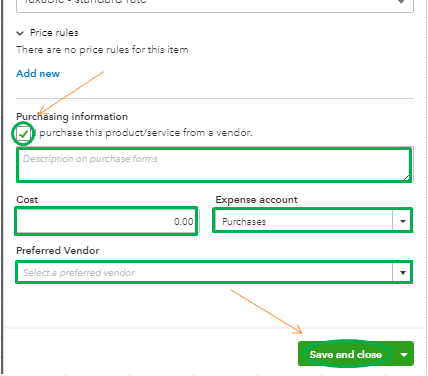Click the Save and close button

[346, 354]
